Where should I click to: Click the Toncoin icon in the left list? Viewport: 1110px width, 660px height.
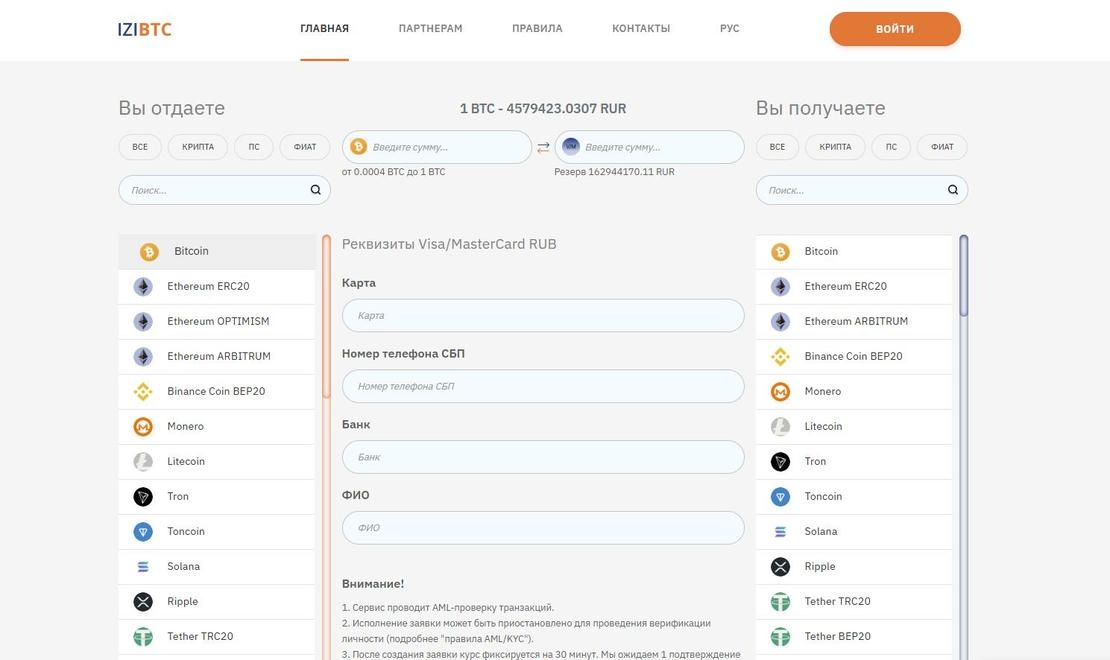point(143,532)
